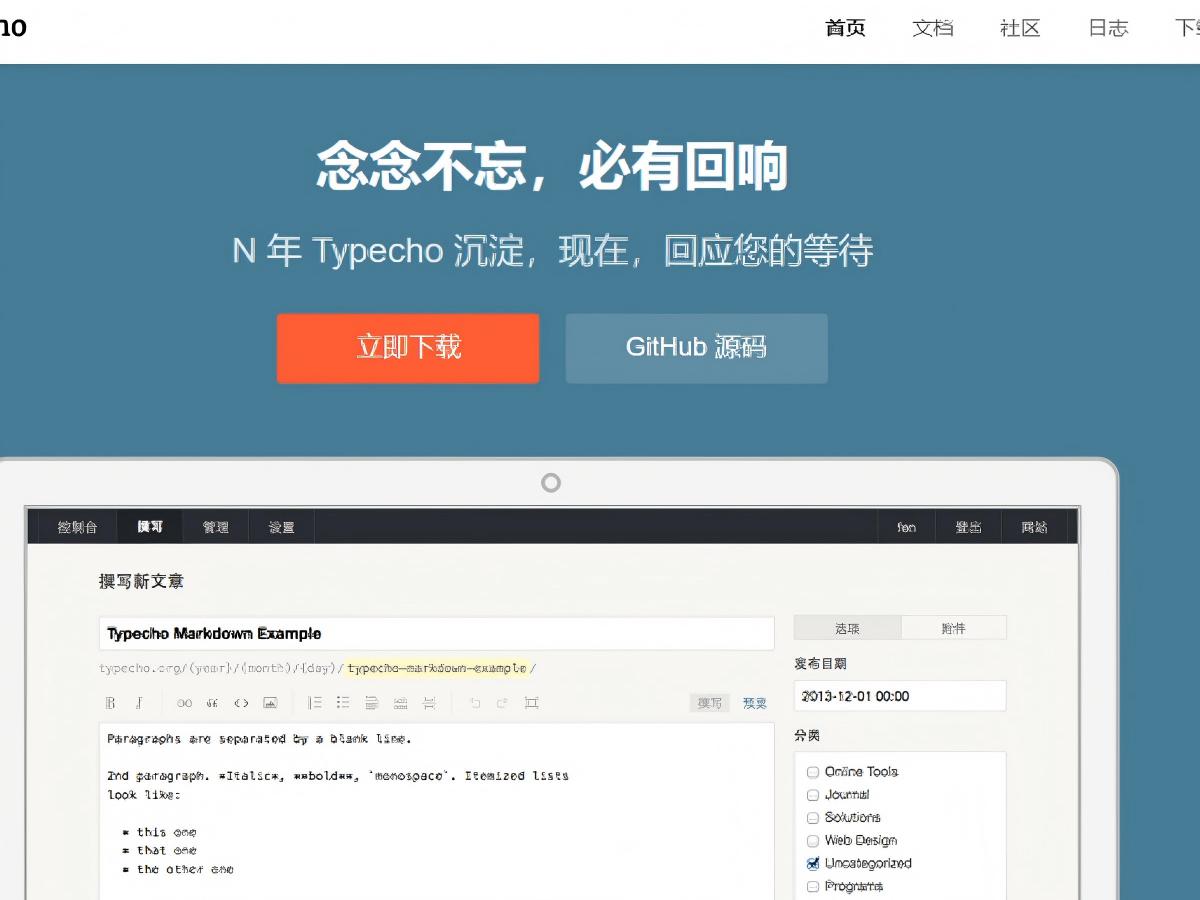The image size is (1200, 900).
Task: Open 社区 in the top navigation
Action: tap(1020, 28)
